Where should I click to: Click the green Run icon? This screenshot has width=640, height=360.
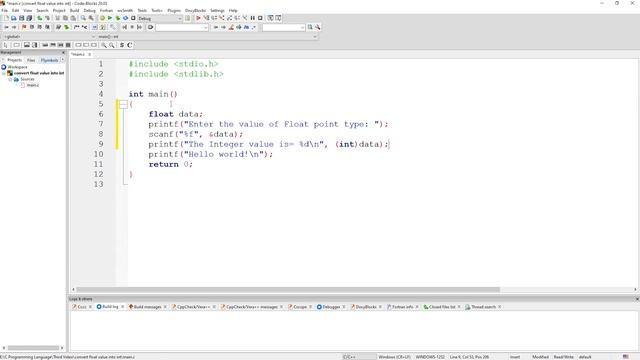110,18
